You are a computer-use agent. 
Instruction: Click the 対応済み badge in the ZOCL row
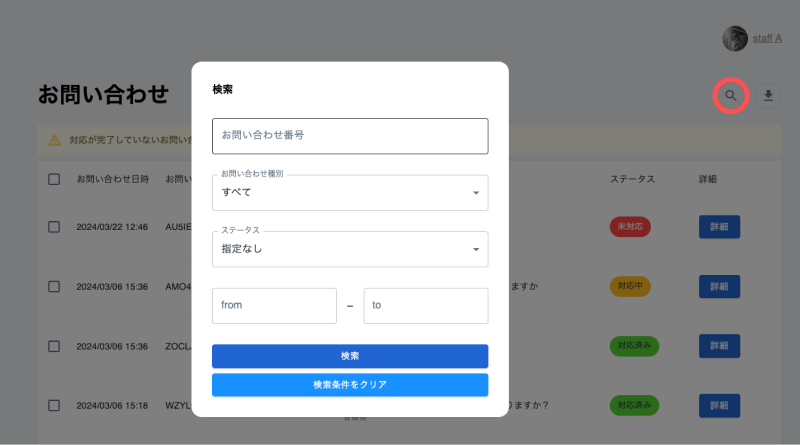(x=634, y=345)
